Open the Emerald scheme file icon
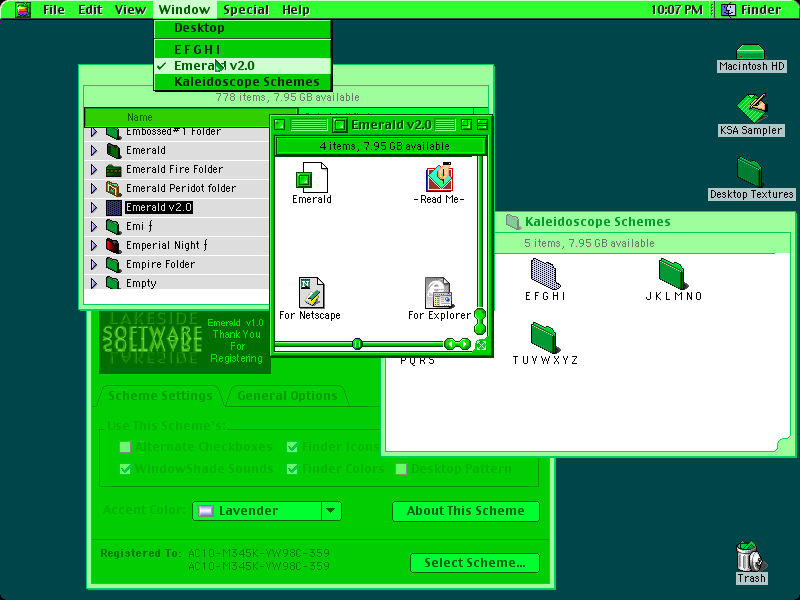The image size is (800, 600). [312, 177]
